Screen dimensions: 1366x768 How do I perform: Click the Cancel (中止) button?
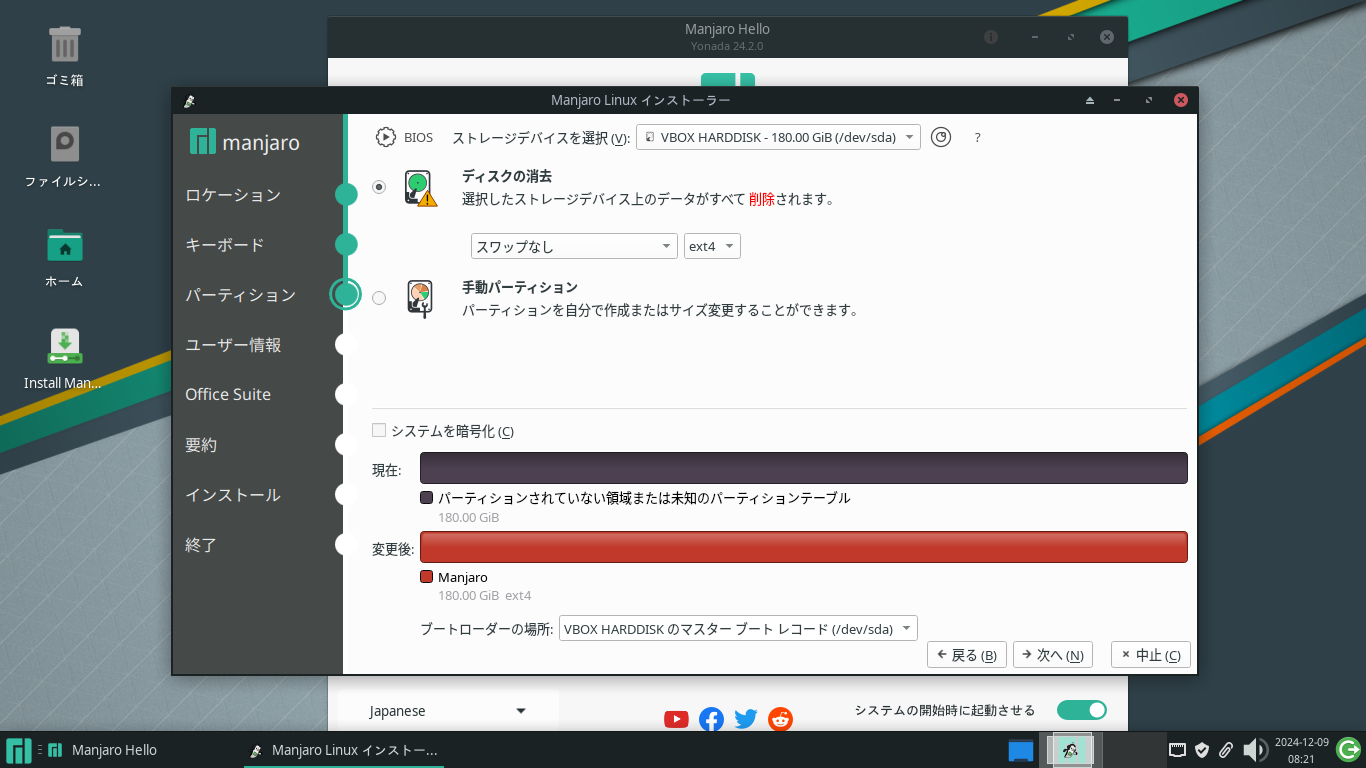[x=1151, y=655]
